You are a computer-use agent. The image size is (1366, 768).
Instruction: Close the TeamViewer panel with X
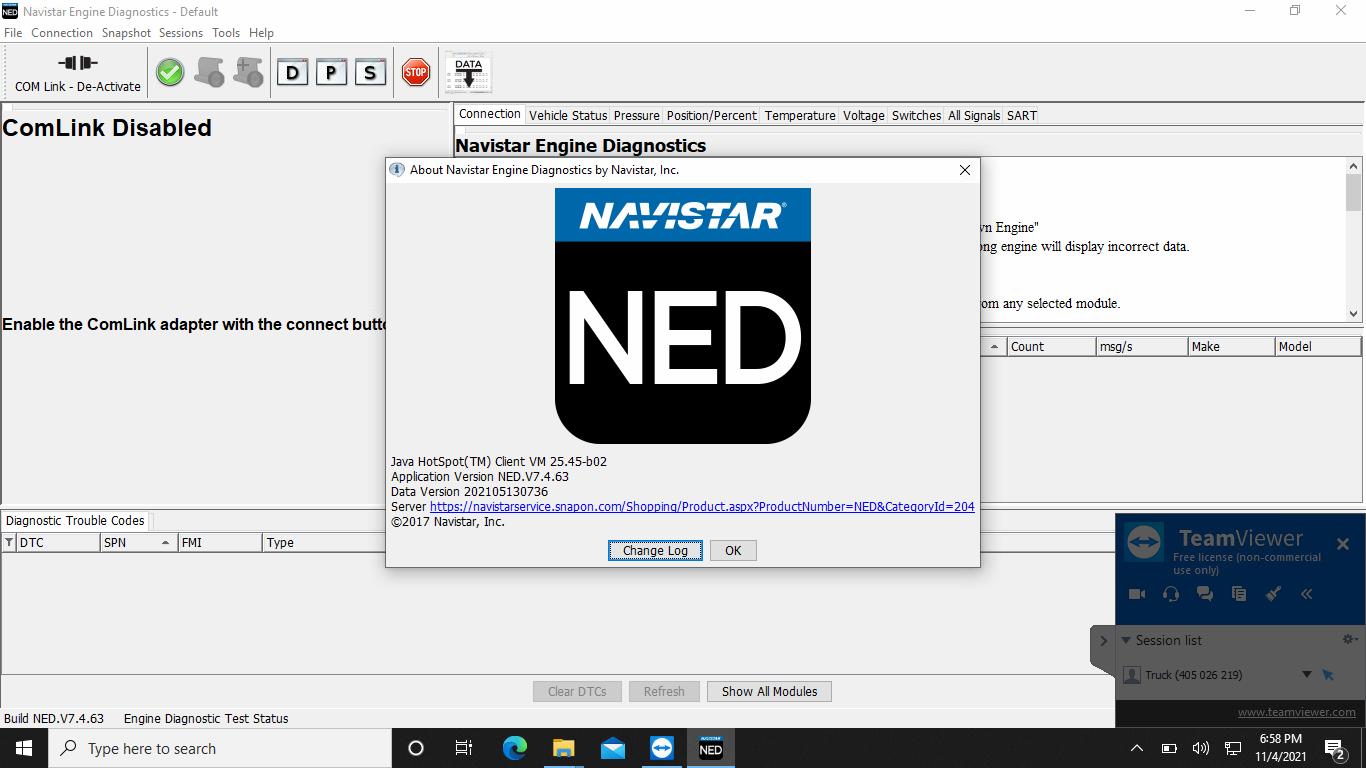click(1343, 544)
